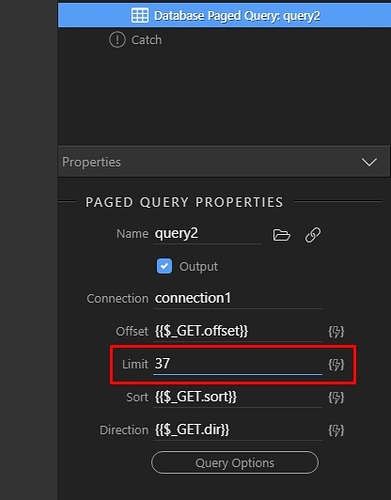Open the folder icon next to Name
The image size is (391, 500).
[281, 235]
